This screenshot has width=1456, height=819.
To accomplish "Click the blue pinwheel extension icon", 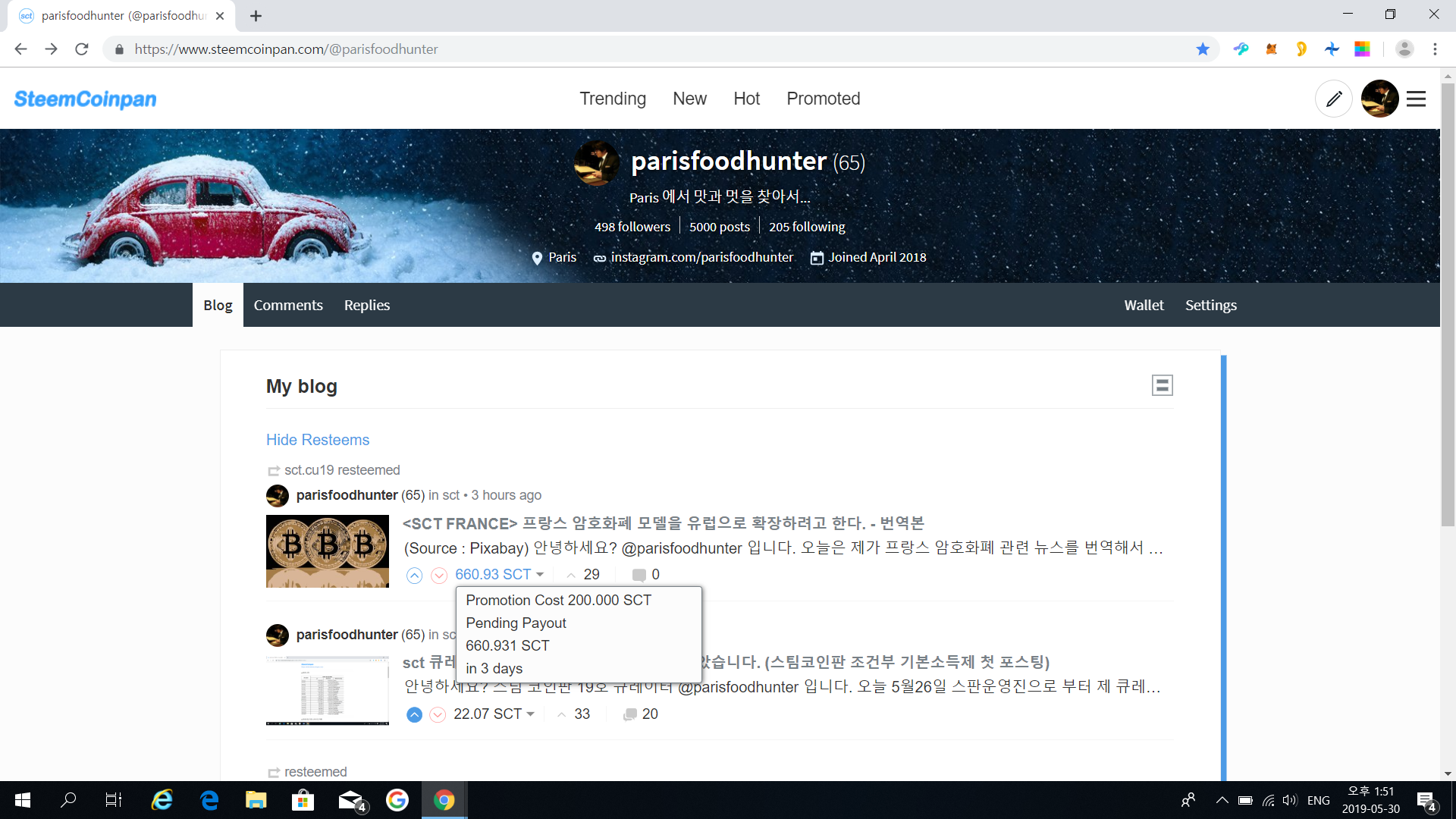I will pyautogui.click(x=1332, y=49).
